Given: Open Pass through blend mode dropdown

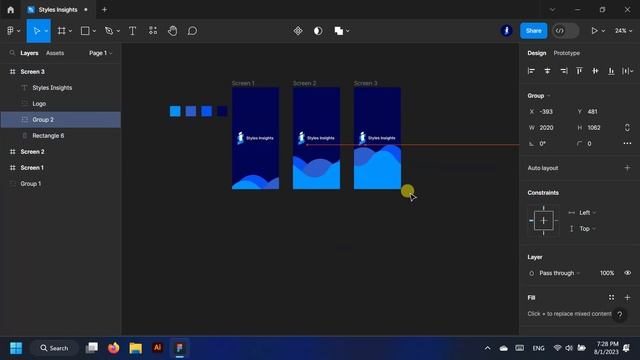Looking at the screenshot, I should point(559,273).
